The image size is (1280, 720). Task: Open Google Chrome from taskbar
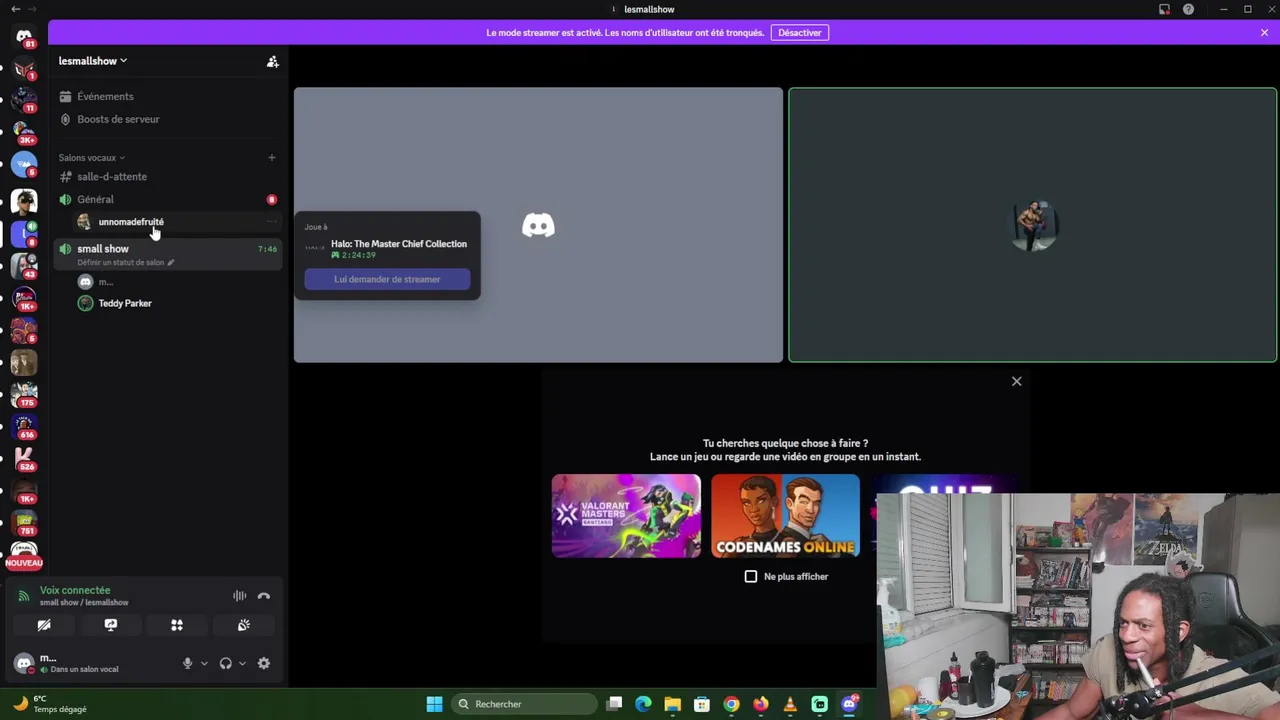pyautogui.click(x=731, y=704)
